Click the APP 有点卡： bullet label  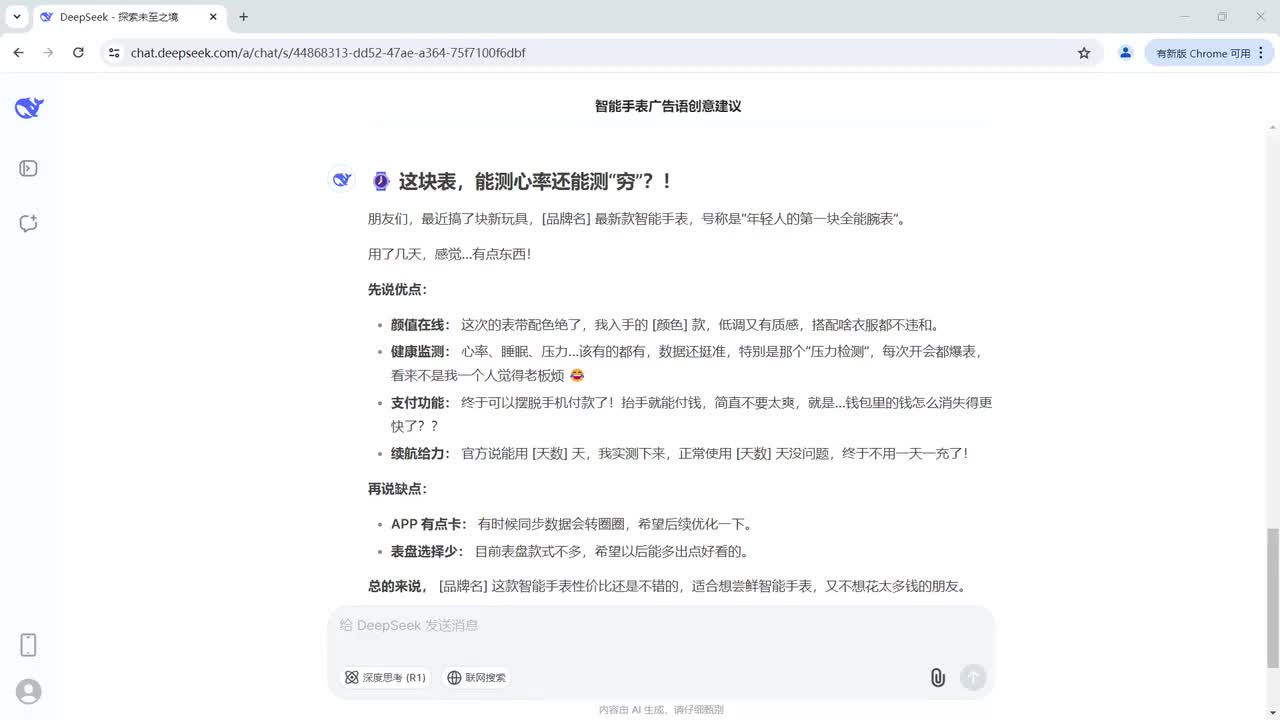(x=428, y=524)
